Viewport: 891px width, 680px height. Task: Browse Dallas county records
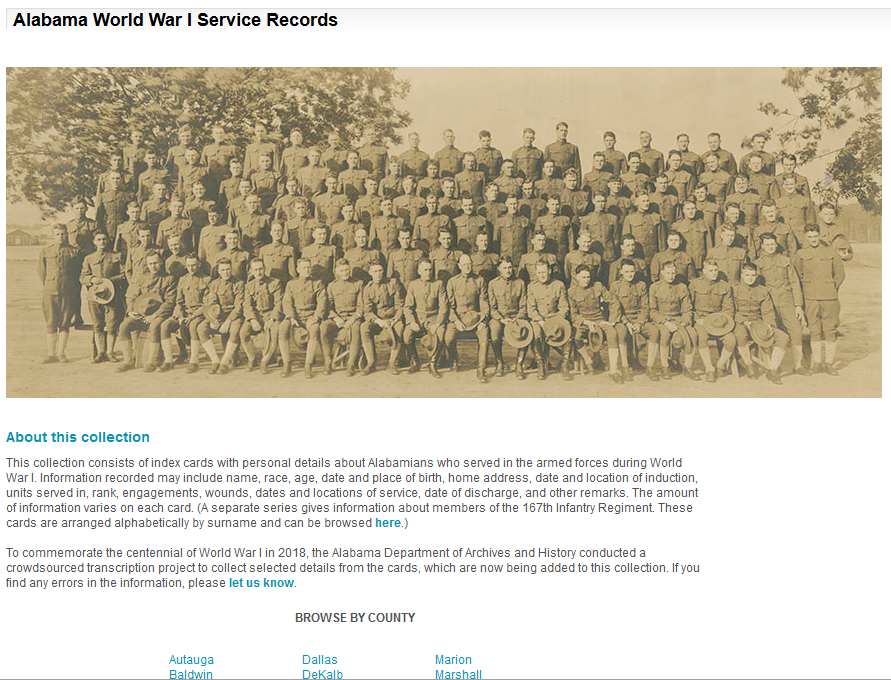319,660
